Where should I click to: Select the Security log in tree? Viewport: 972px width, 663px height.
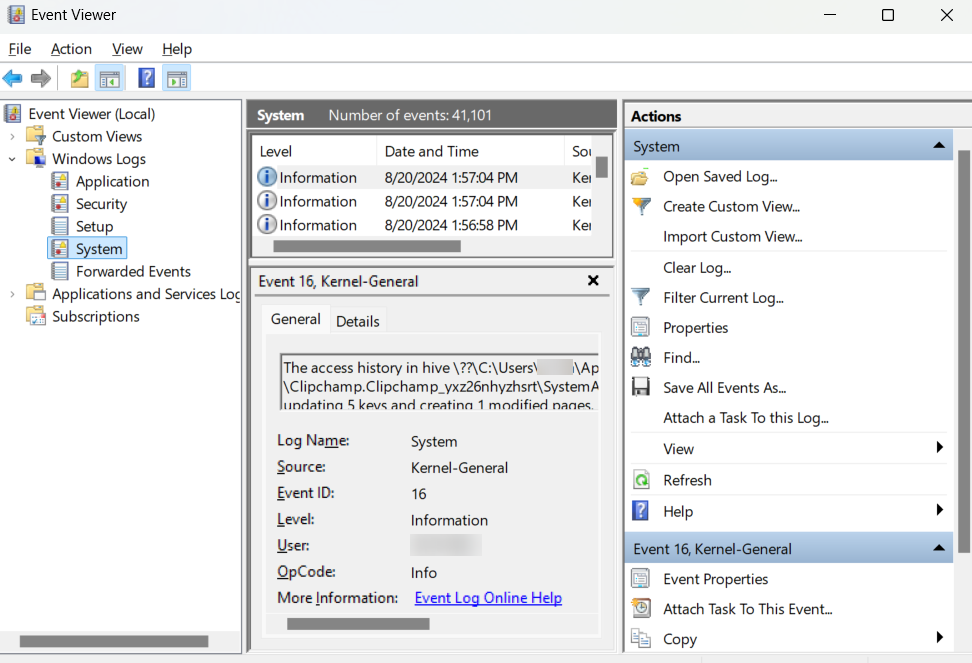pyautogui.click(x=101, y=204)
